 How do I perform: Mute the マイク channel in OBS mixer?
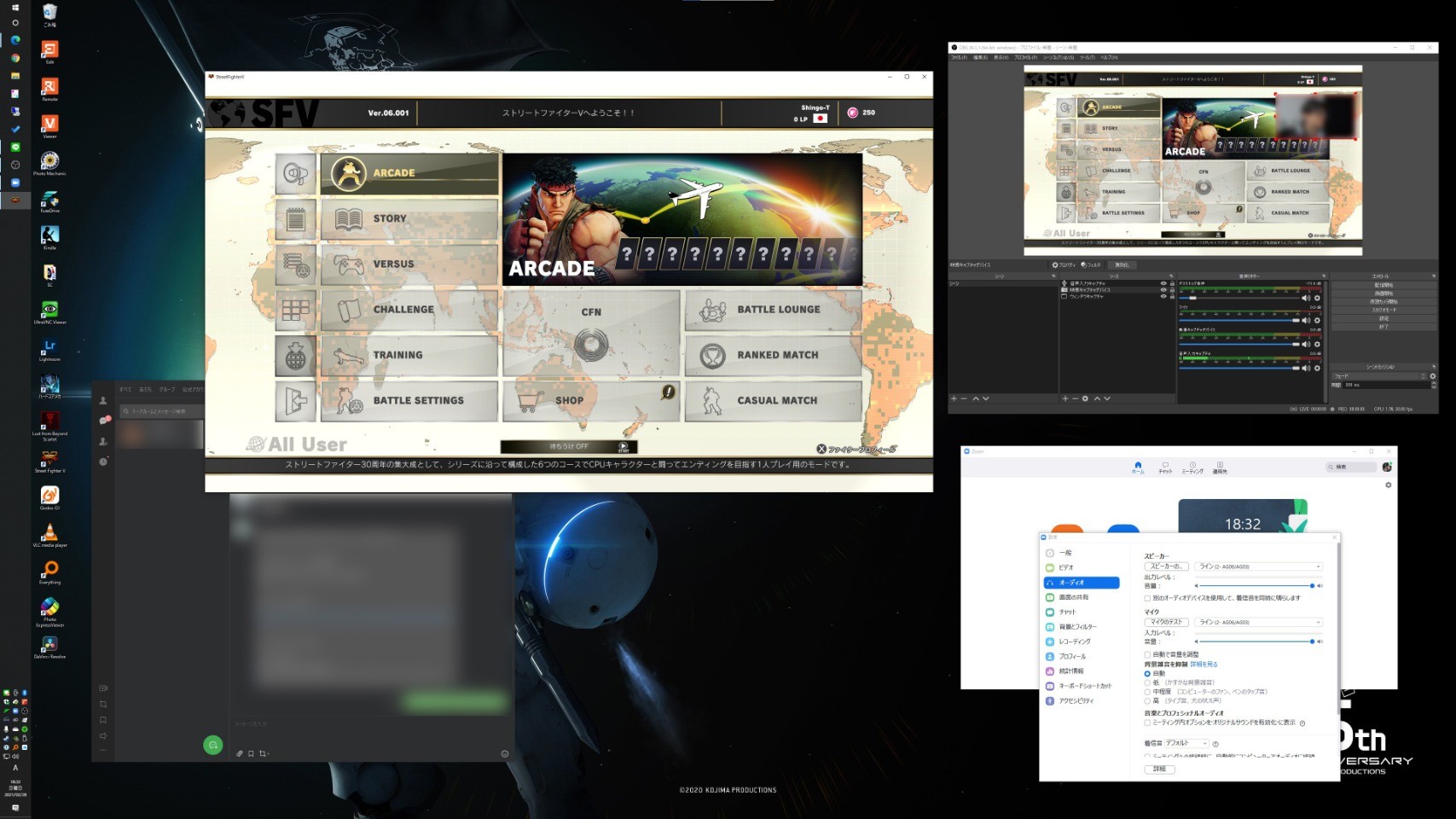coord(1306,320)
